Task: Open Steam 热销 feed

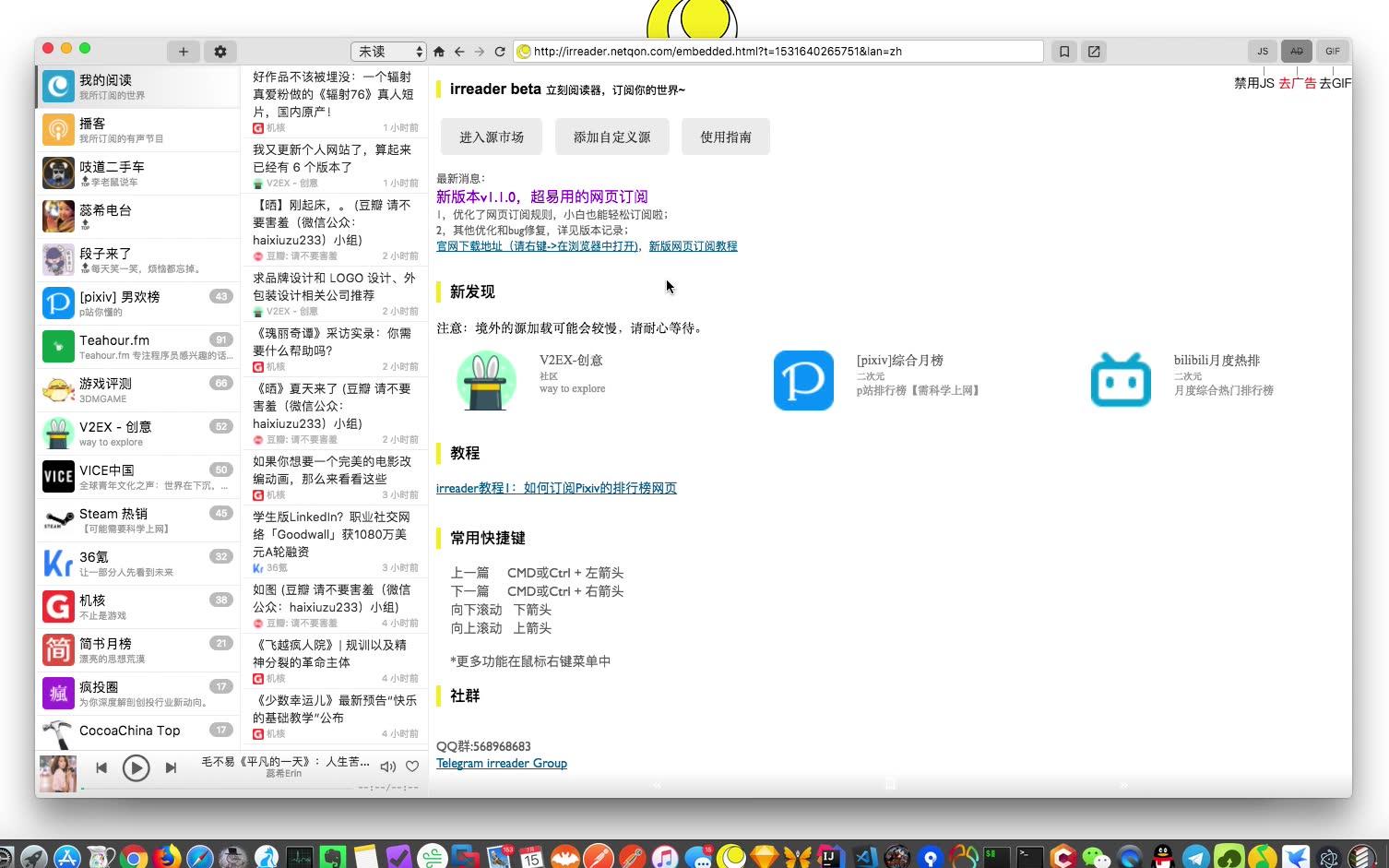Action: click(137, 520)
